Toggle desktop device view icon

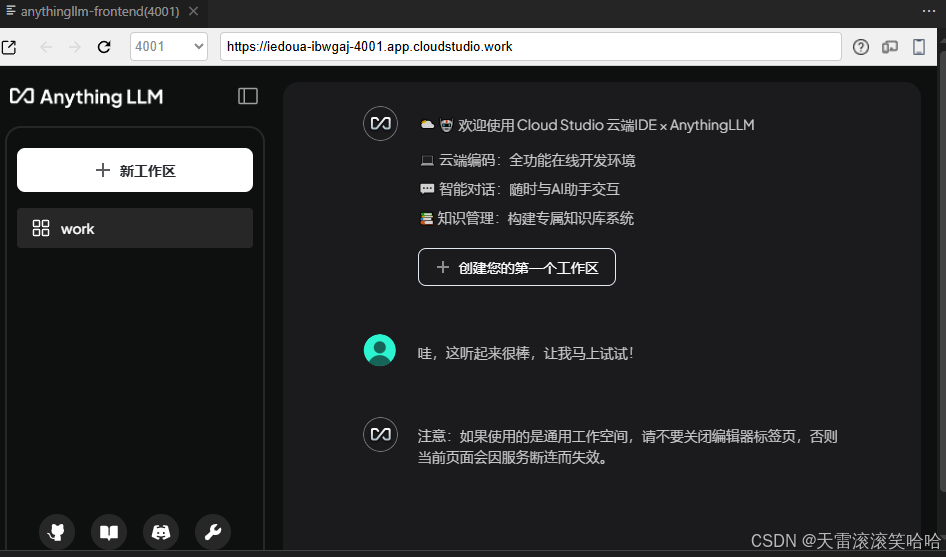[890, 47]
